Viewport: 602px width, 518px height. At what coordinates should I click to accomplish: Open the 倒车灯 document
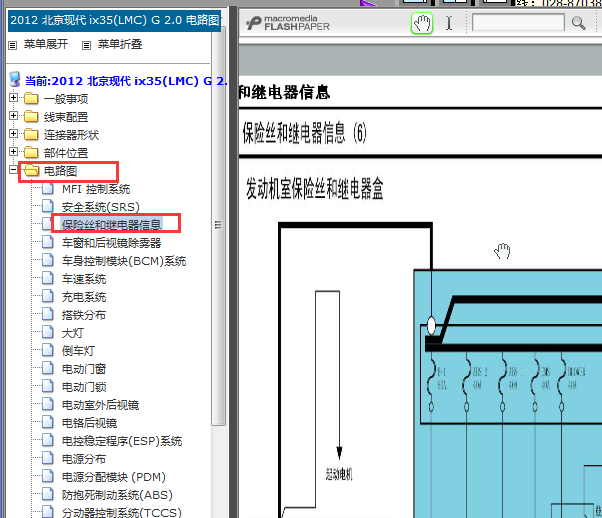coord(78,351)
